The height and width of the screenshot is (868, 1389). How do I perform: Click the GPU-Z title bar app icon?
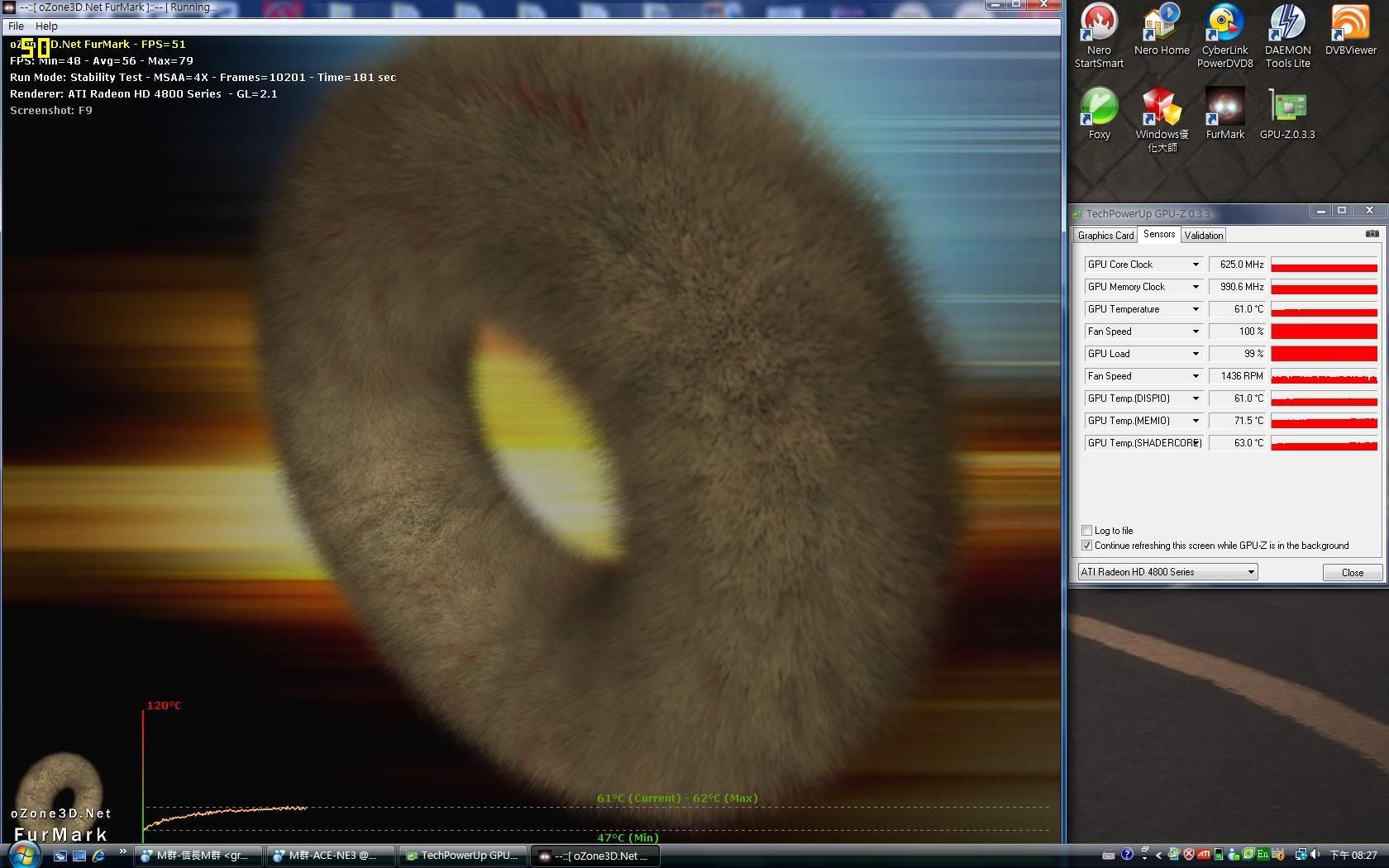click(1077, 213)
